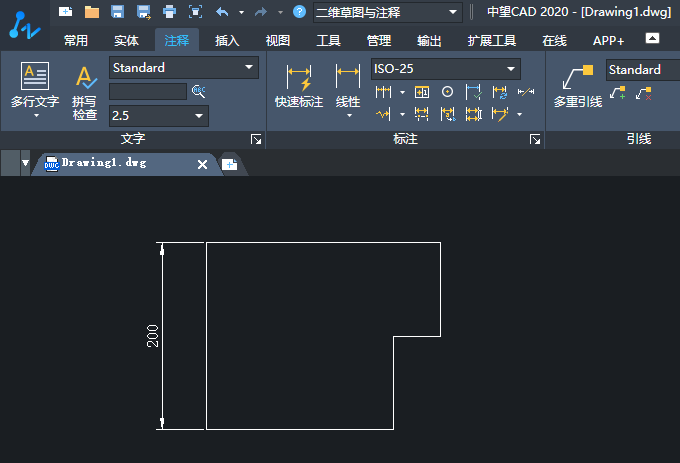Viewport: 680px width, 463px height.
Task: Click the jogged linear dimension icon
Action: (x=383, y=114)
